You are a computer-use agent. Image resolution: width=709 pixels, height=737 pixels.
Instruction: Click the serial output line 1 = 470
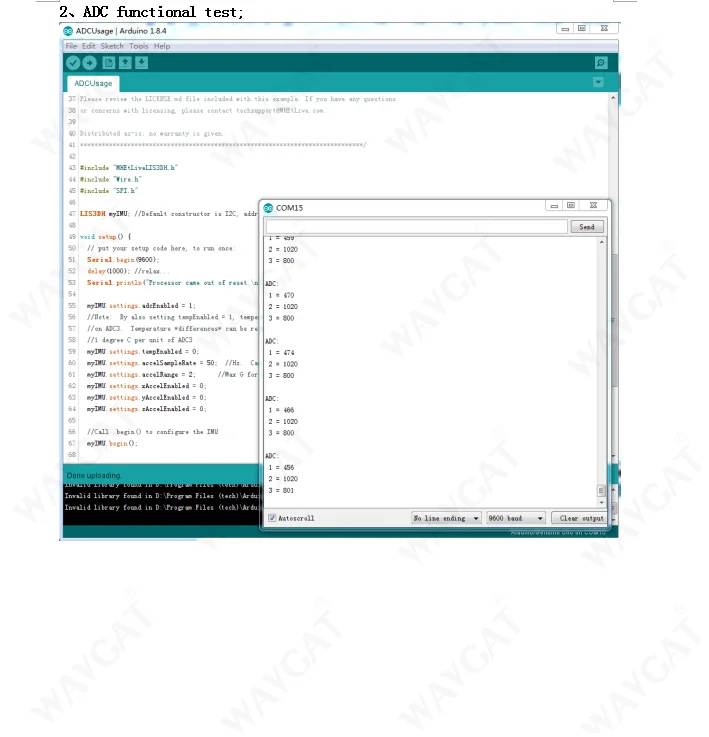click(x=281, y=295)
